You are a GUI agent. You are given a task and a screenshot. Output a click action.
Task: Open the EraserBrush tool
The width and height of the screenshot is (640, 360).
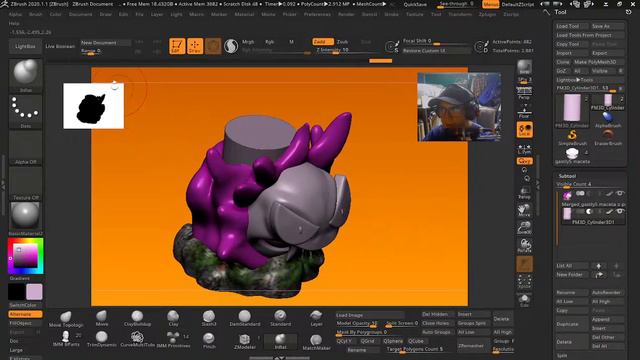tap(608, 138)
